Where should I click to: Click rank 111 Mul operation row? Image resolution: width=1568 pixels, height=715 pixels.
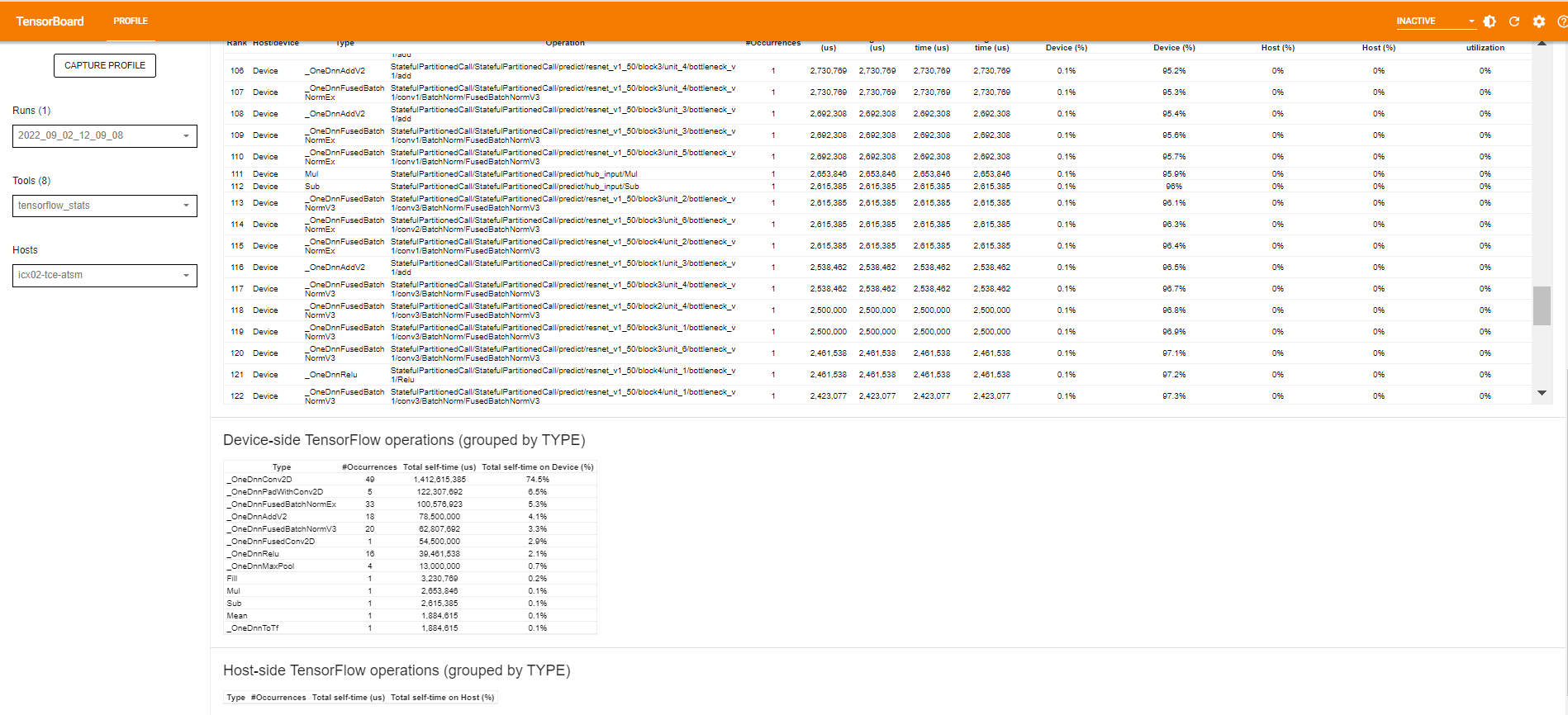[512, 174]
